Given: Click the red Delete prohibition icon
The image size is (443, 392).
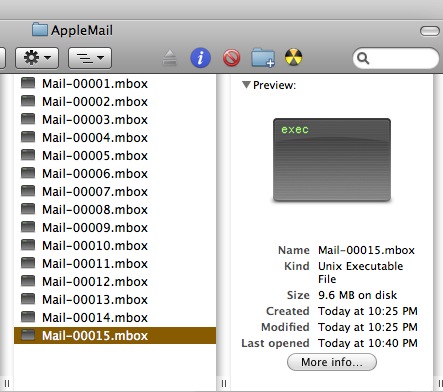Looking at the screenshot, I should pyautogui.click(x=232, y=58).
